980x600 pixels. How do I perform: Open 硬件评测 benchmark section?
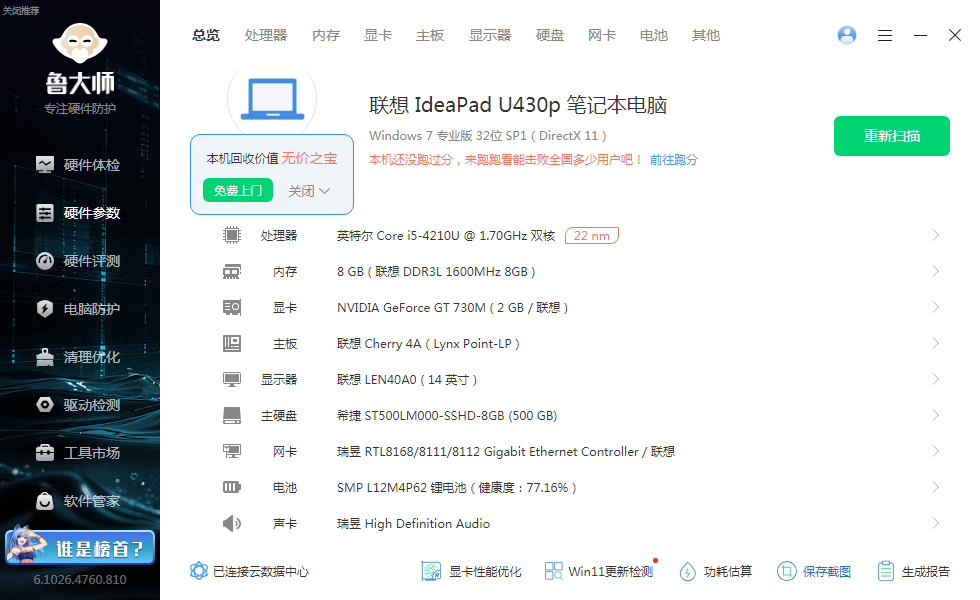tap(78, 261)
